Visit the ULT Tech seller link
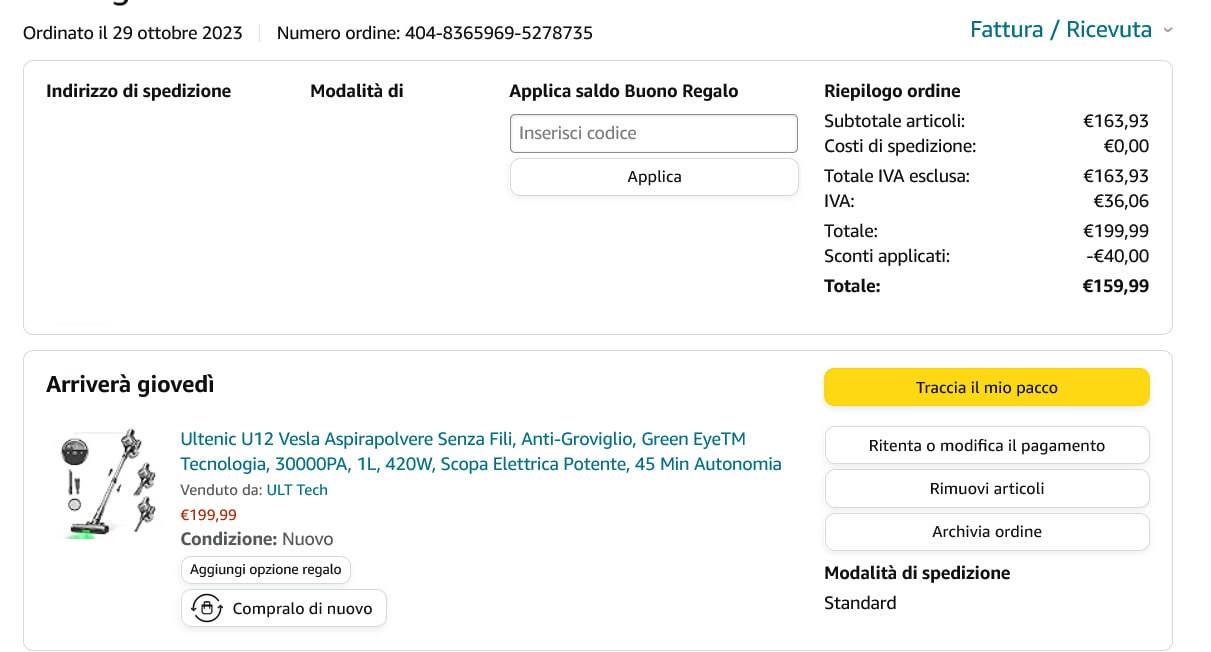1211x652 pixels. click(297, 490)
